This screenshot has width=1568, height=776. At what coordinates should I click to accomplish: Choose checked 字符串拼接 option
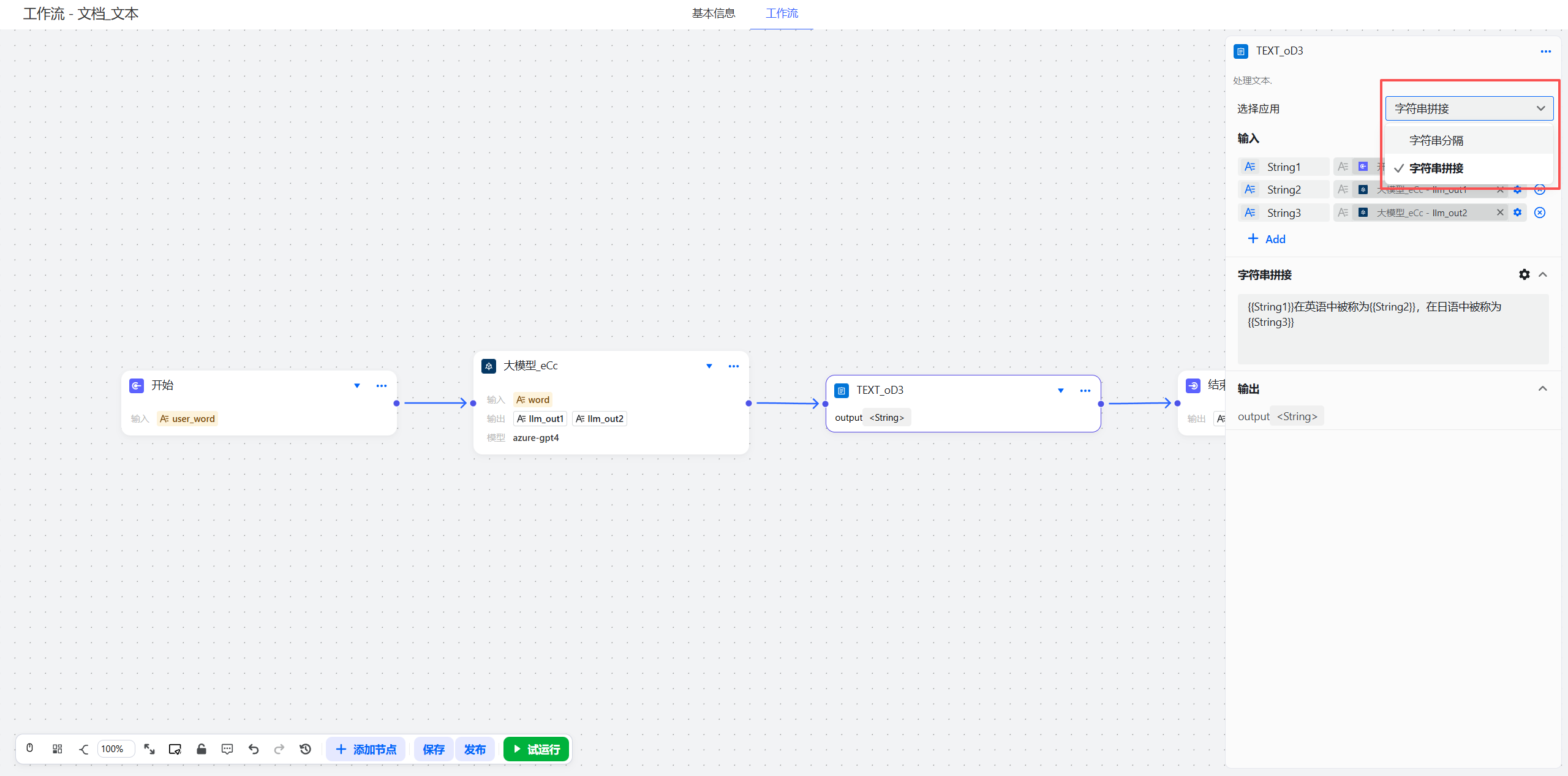tap(1436, 168)
